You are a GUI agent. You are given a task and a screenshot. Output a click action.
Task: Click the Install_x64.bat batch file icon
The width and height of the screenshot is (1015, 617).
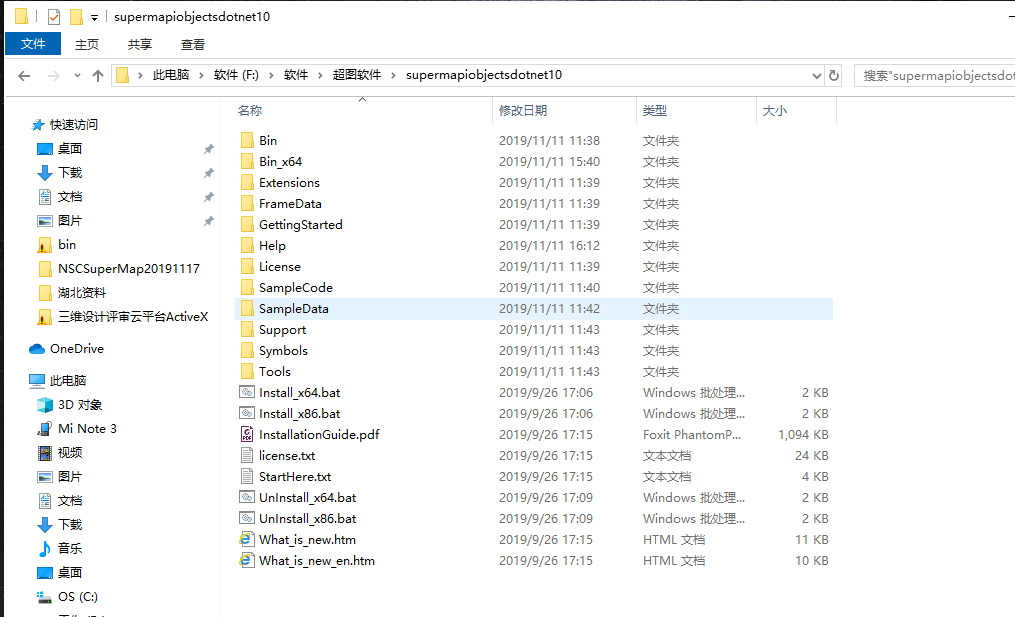247,393
